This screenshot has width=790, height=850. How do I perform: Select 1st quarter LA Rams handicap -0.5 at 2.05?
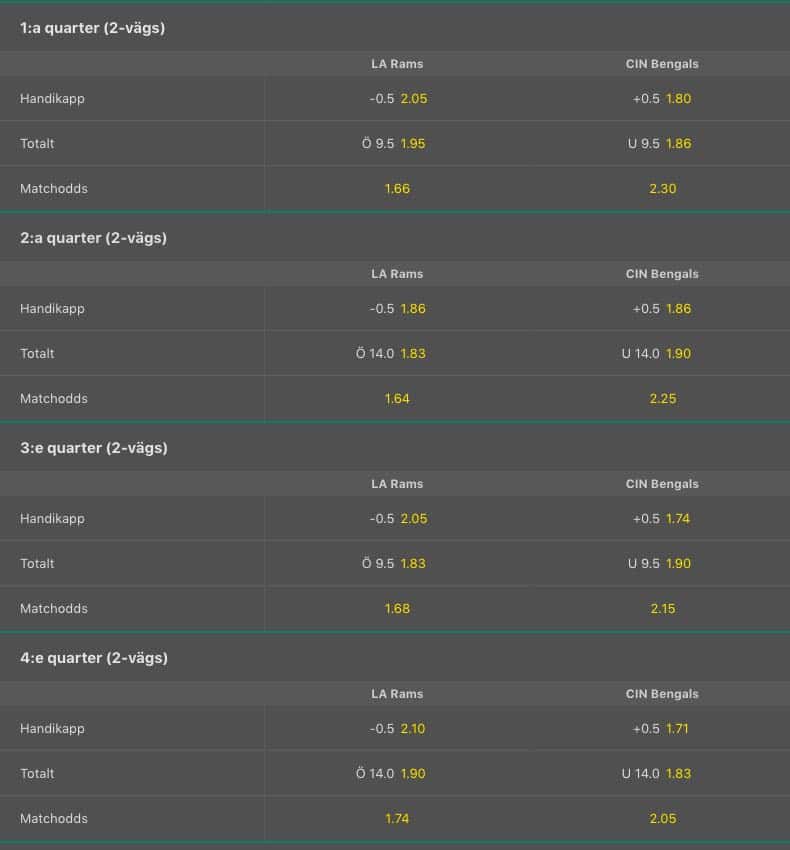click(397, 99)
